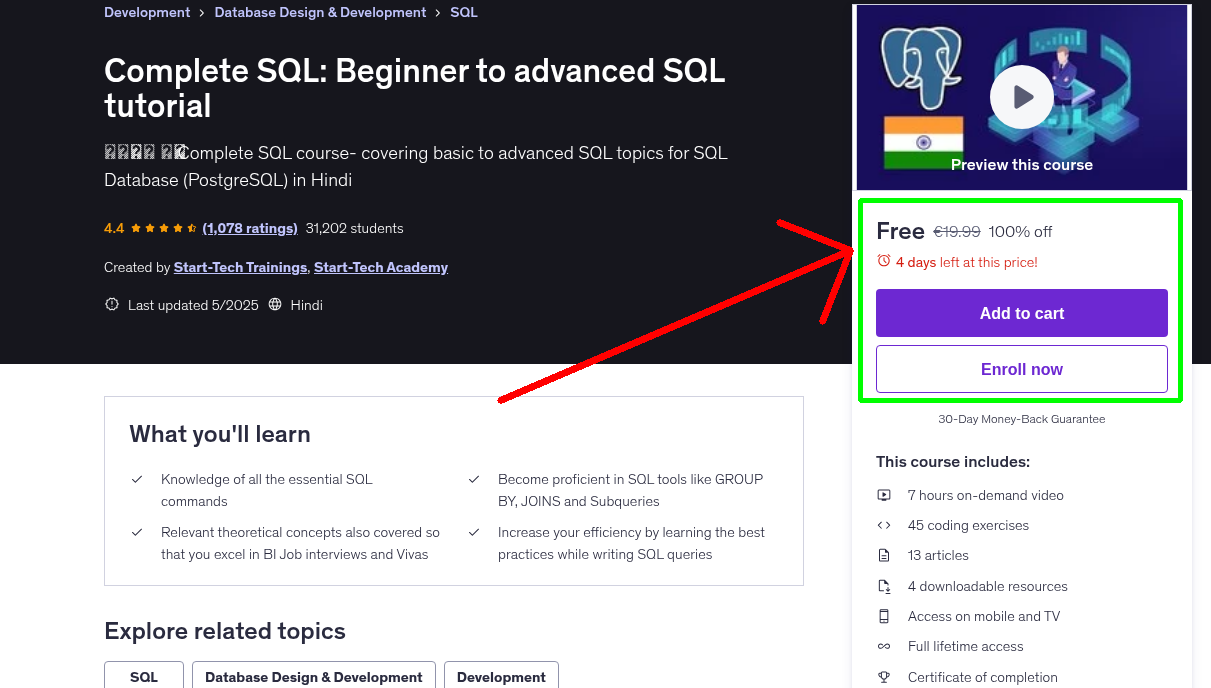Click the 100% off text
The height and width of the screenshot is (688, 1211).
coord(1020,232)
